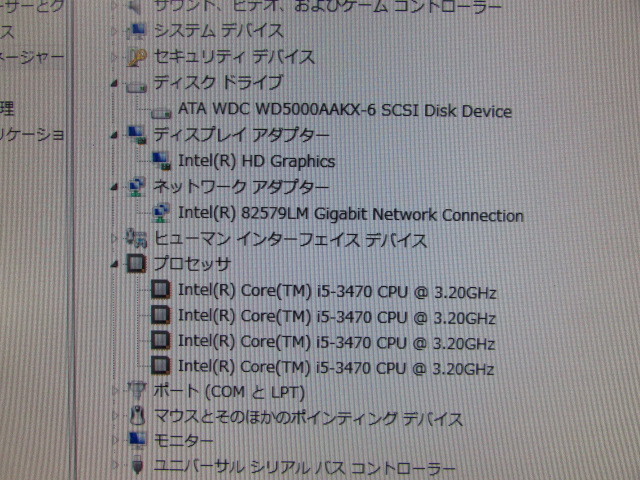Screen dimensions: 640x480
Task: Select ヒューマン インターフェイス デバイス label
Action: click(290, 240)
